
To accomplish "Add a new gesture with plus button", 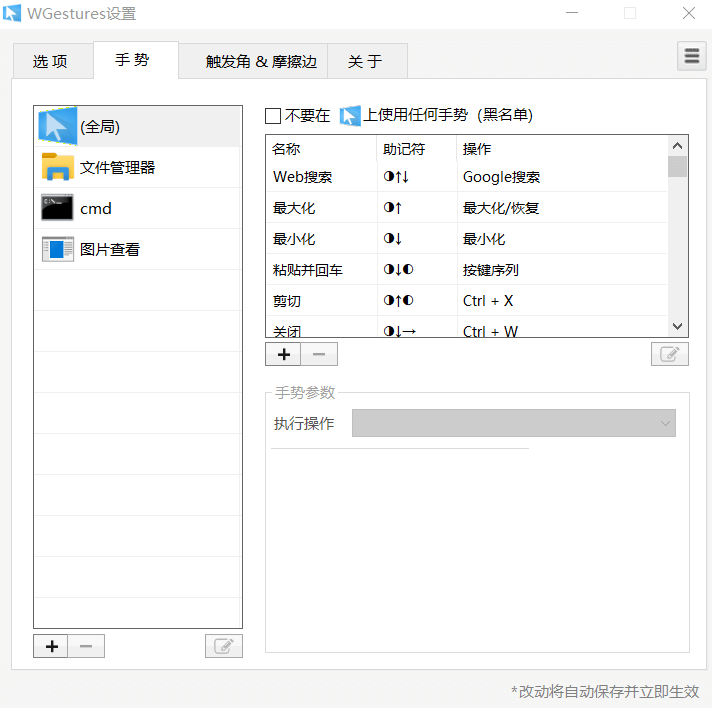I will (x=283, y=354).
